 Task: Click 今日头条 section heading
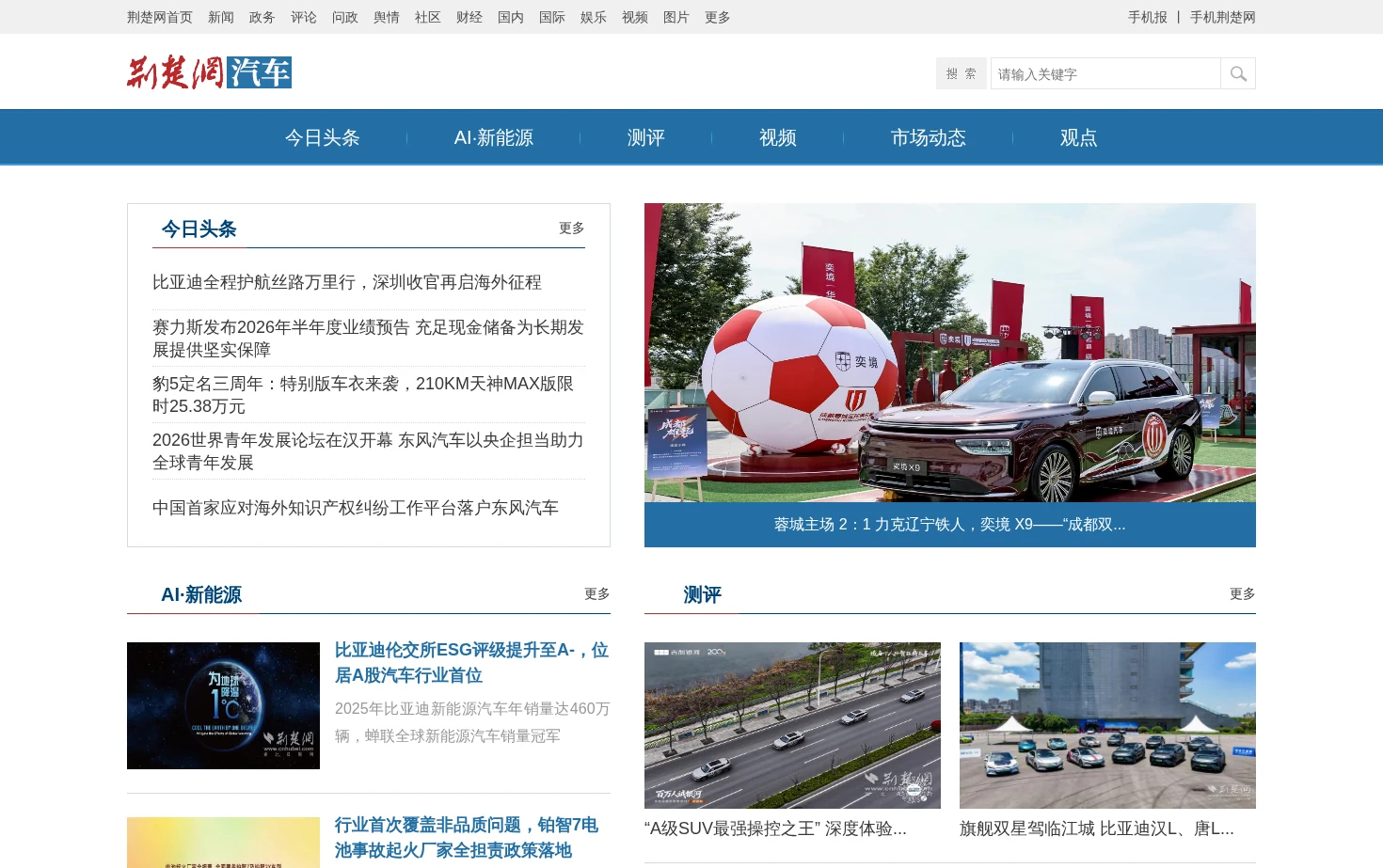coord(199,229)
